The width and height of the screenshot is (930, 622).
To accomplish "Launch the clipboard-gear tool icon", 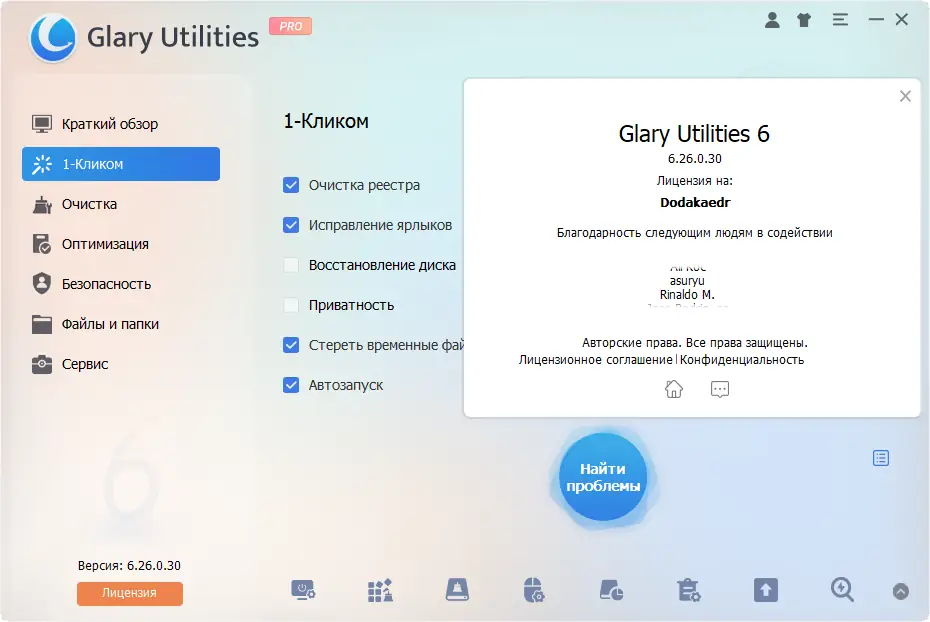I will [689, 591].
